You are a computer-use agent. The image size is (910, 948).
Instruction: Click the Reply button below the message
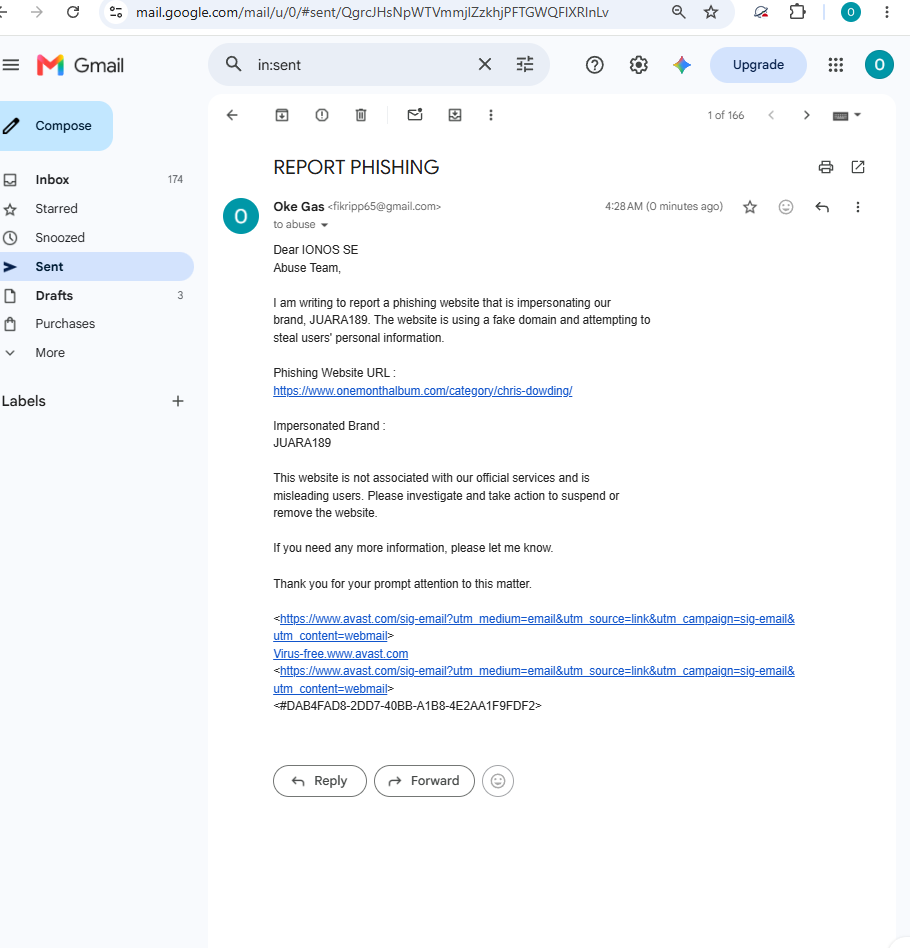[x=320, y=781]
